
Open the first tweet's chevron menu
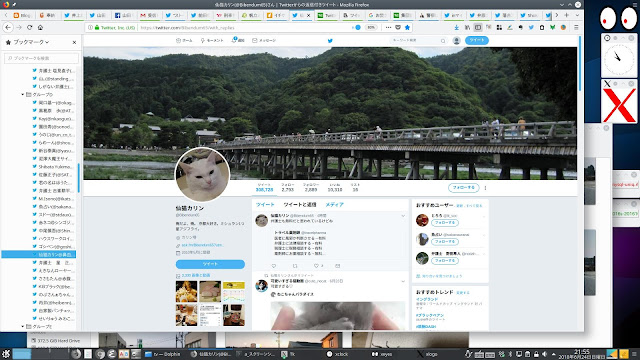[x=403, y=216]
